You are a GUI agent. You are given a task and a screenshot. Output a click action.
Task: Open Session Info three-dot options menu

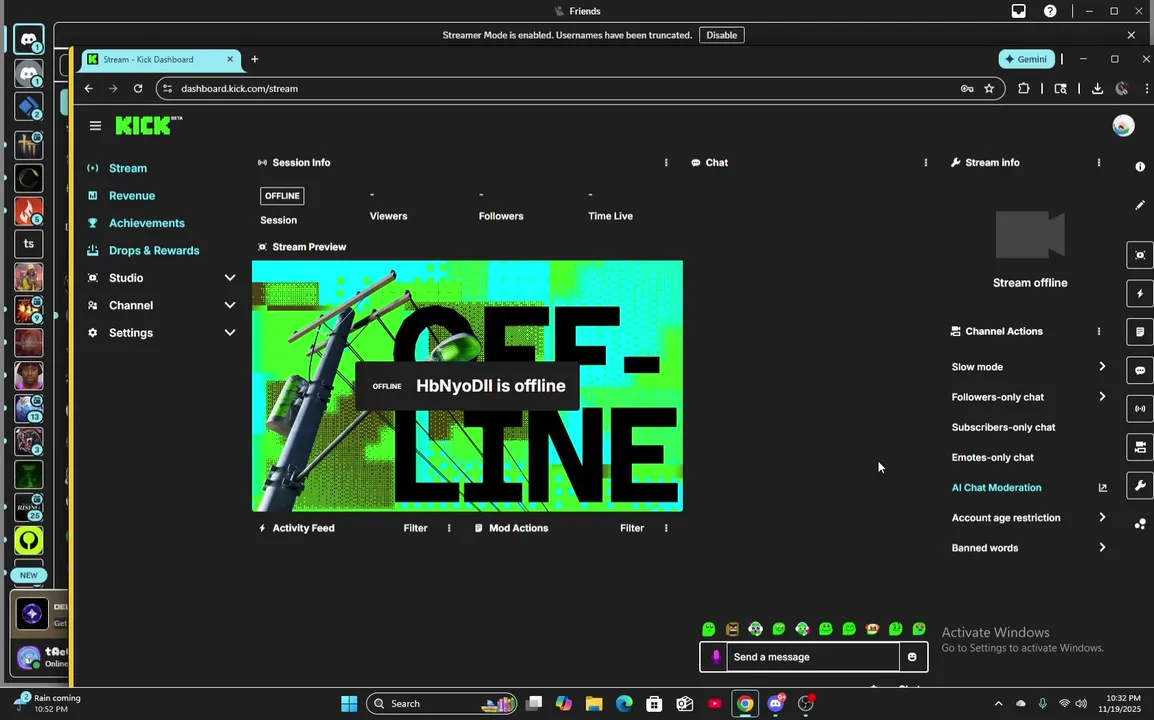666,163
